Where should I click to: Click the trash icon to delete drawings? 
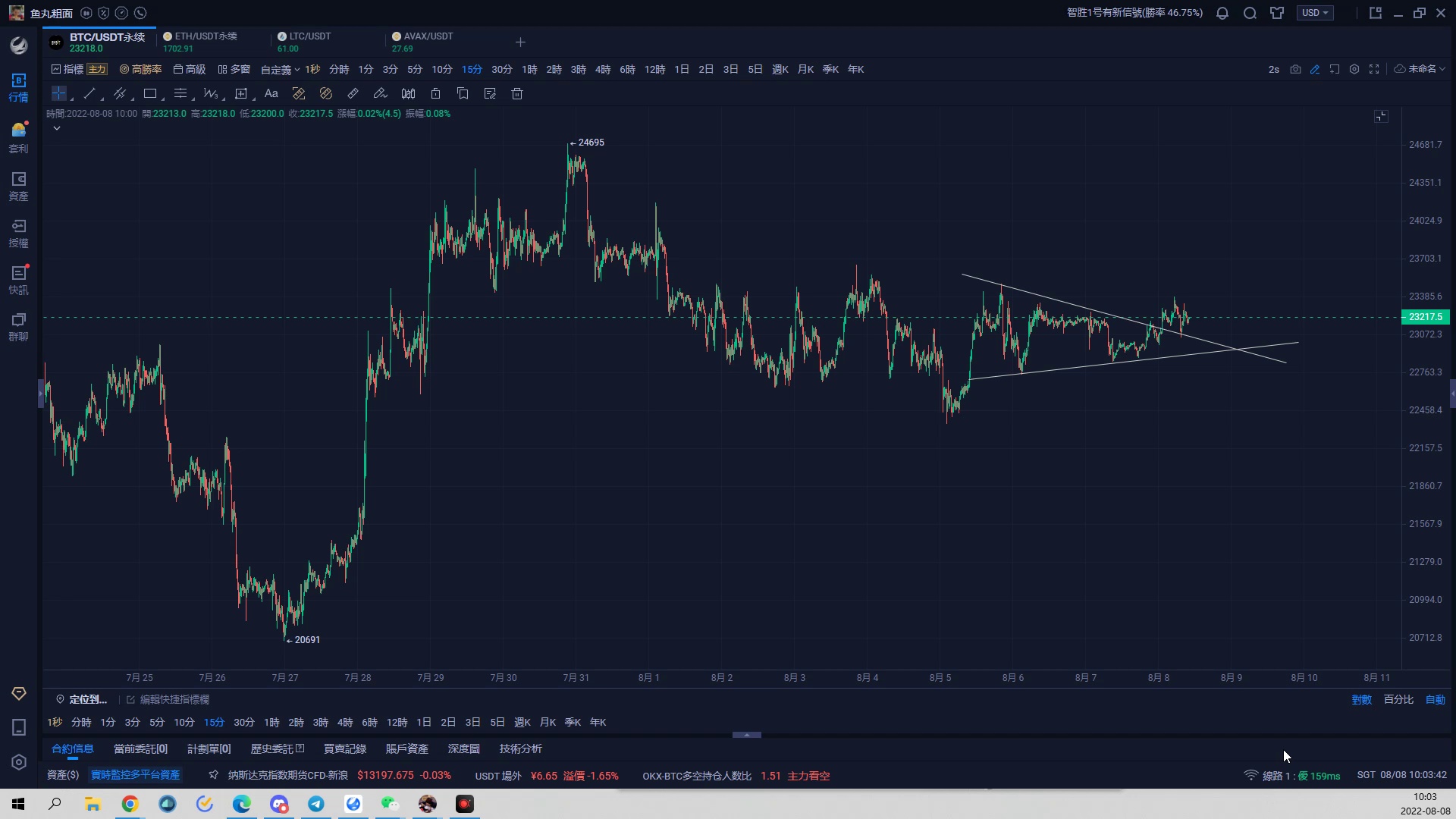(x=517, y=93)
